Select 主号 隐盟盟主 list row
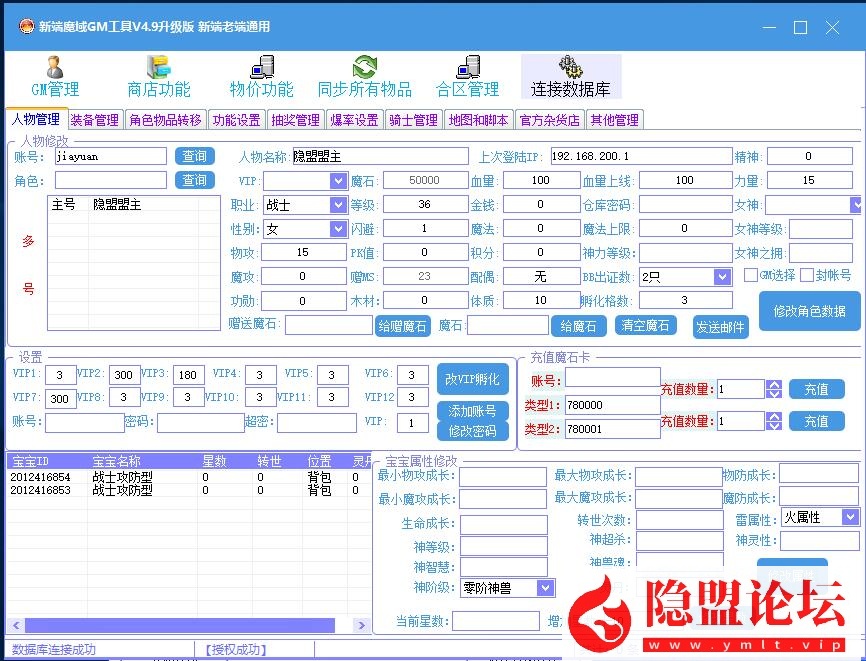Image resolution: width=866 pixels, height=661 pixels. tap(134, 205)
